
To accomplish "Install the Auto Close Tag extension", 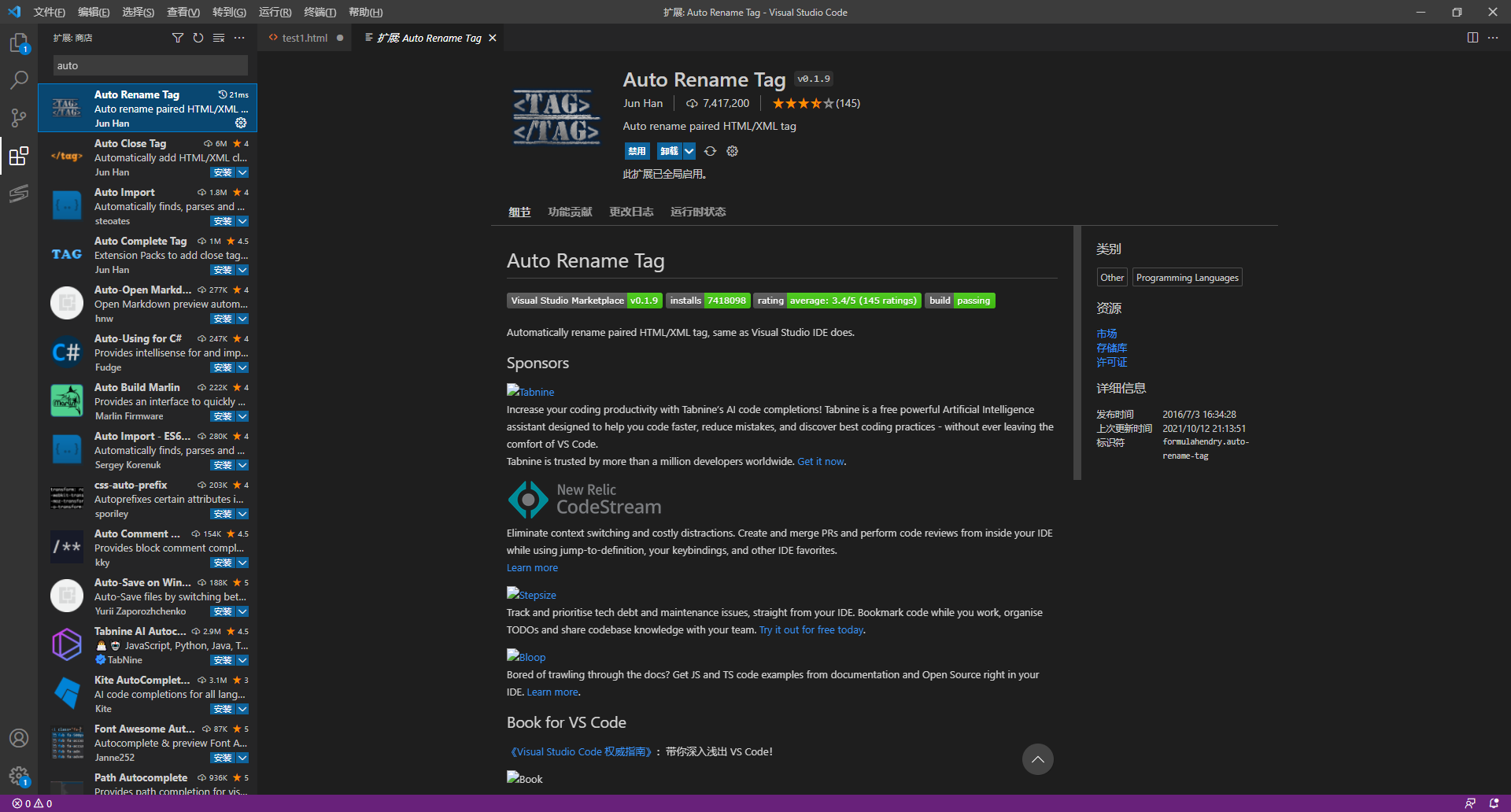I will pos(223,172).
